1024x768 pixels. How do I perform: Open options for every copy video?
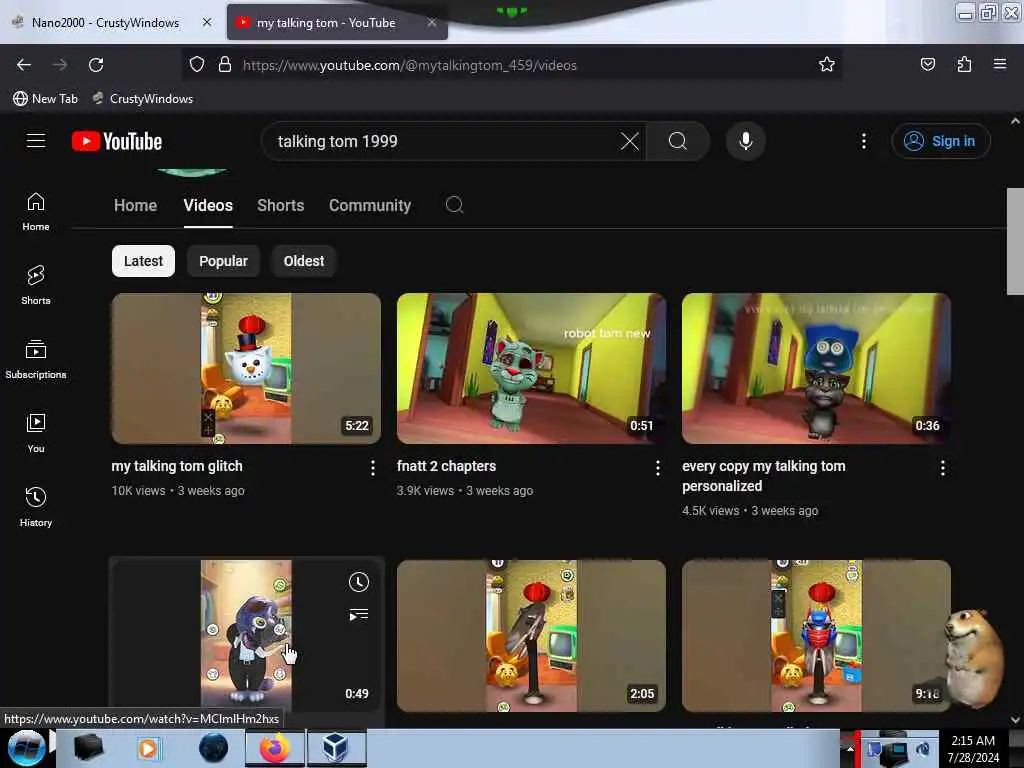click(942, 468)
